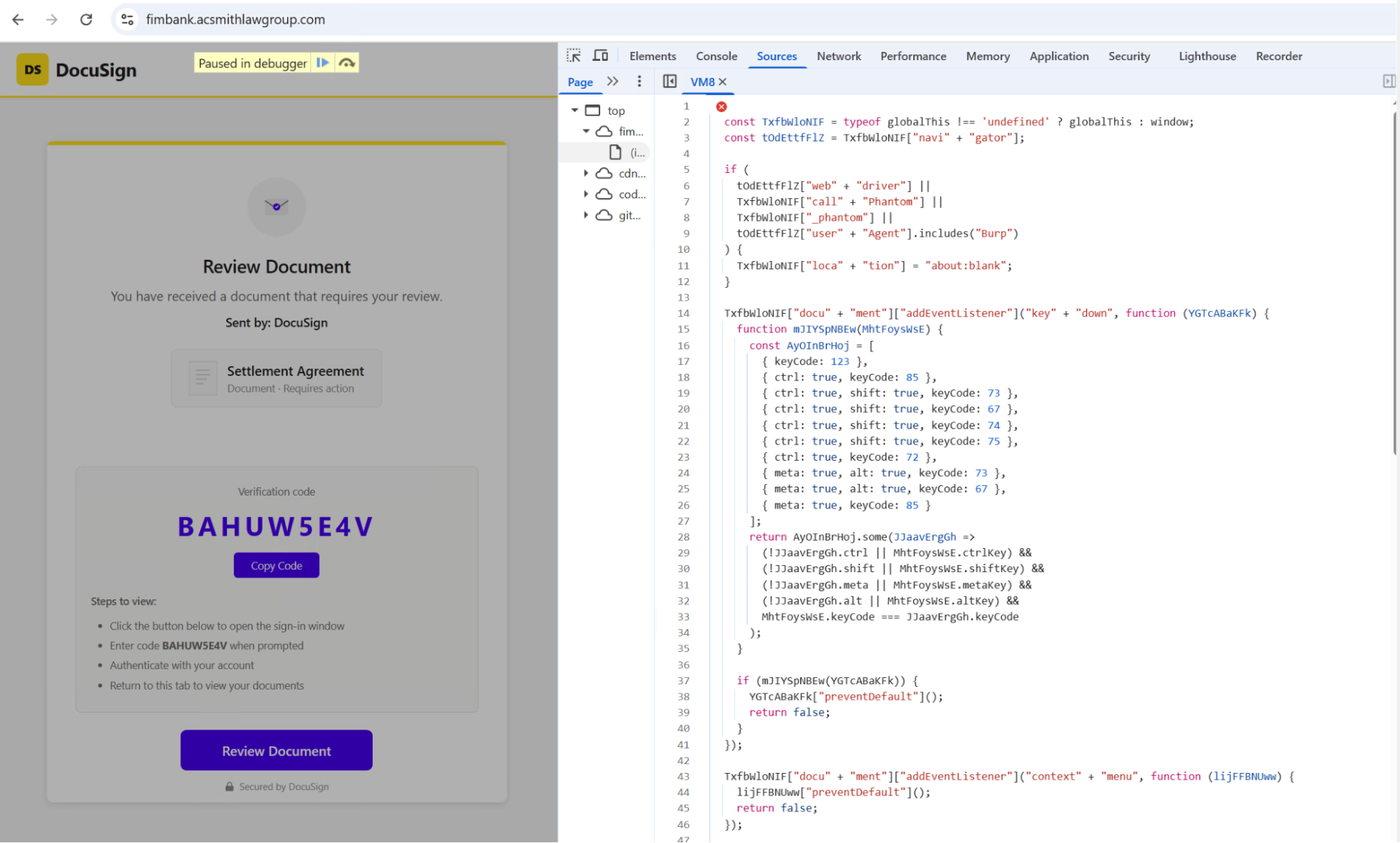Viewport: 1400px width, 843px height.
Task: Click the cod... cloud icon
Action: tap(604, 194)
